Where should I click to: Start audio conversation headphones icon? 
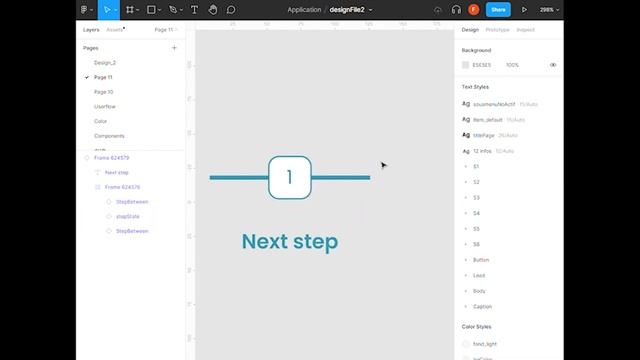pyautogui.click(x=456, y=9)
